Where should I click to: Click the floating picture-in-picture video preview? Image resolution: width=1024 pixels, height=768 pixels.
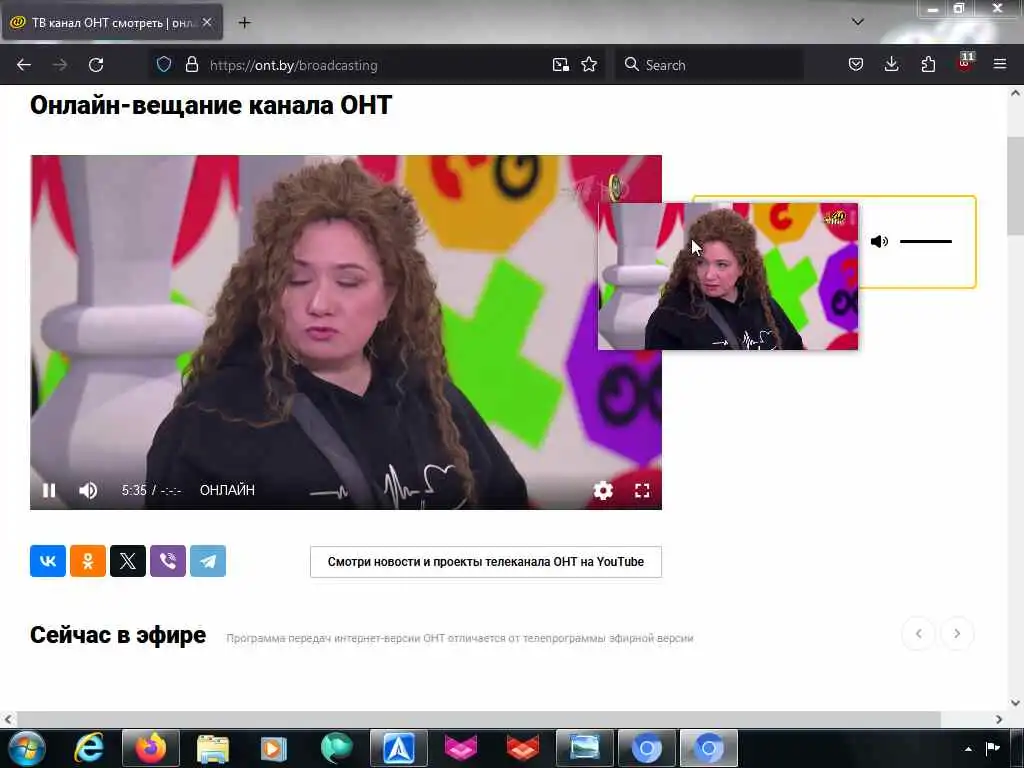(x=728, y=276)
